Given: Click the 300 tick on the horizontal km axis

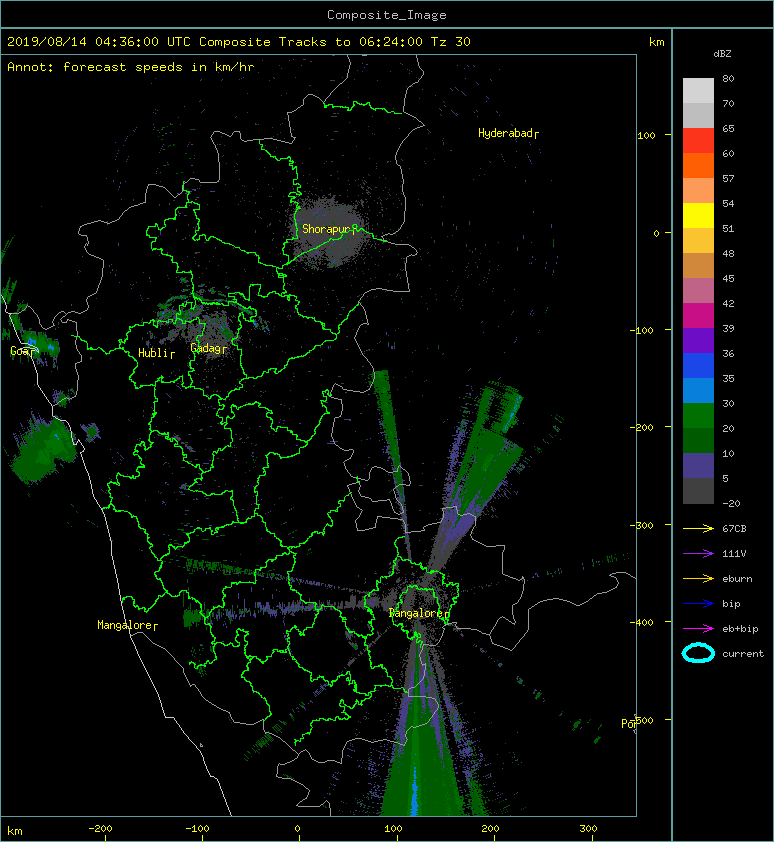Looking at the screenshot, I should pos(588,829).
